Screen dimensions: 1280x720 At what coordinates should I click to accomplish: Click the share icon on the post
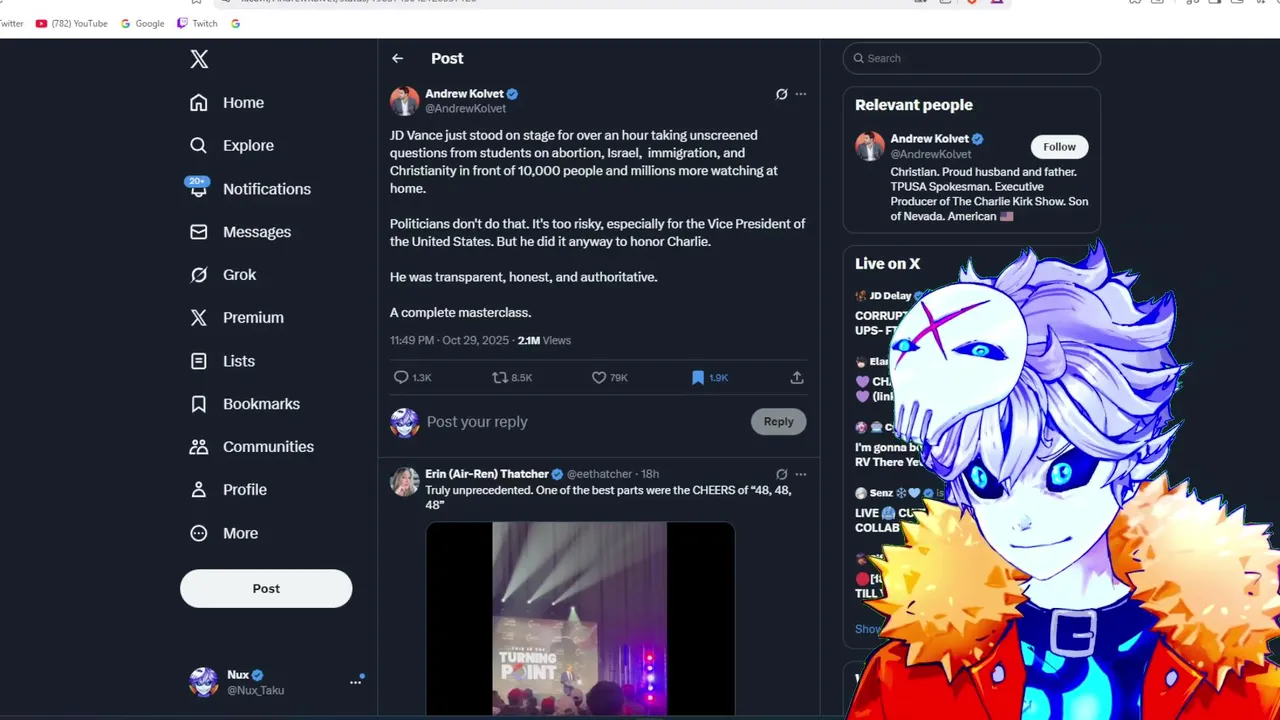tap(797, 377)
